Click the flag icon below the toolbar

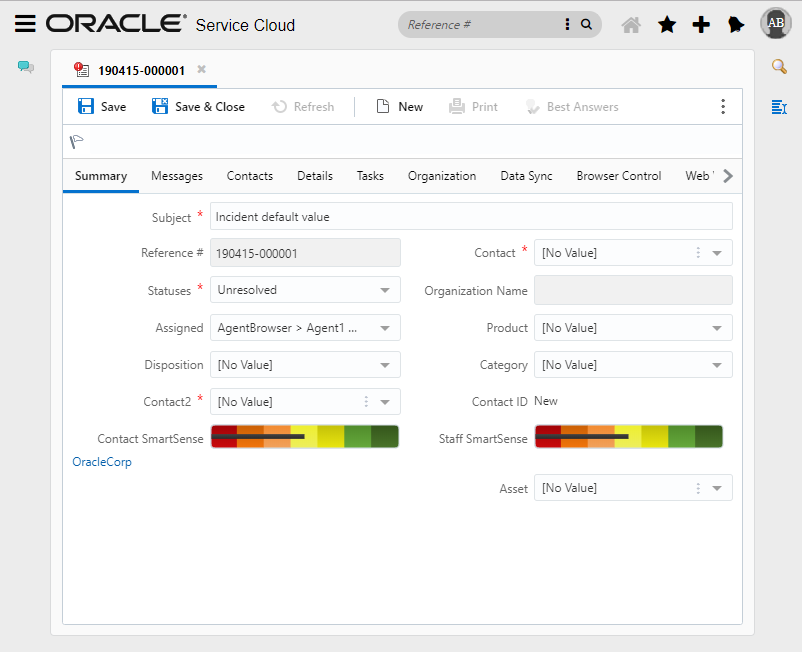click(x=77, y=141)
